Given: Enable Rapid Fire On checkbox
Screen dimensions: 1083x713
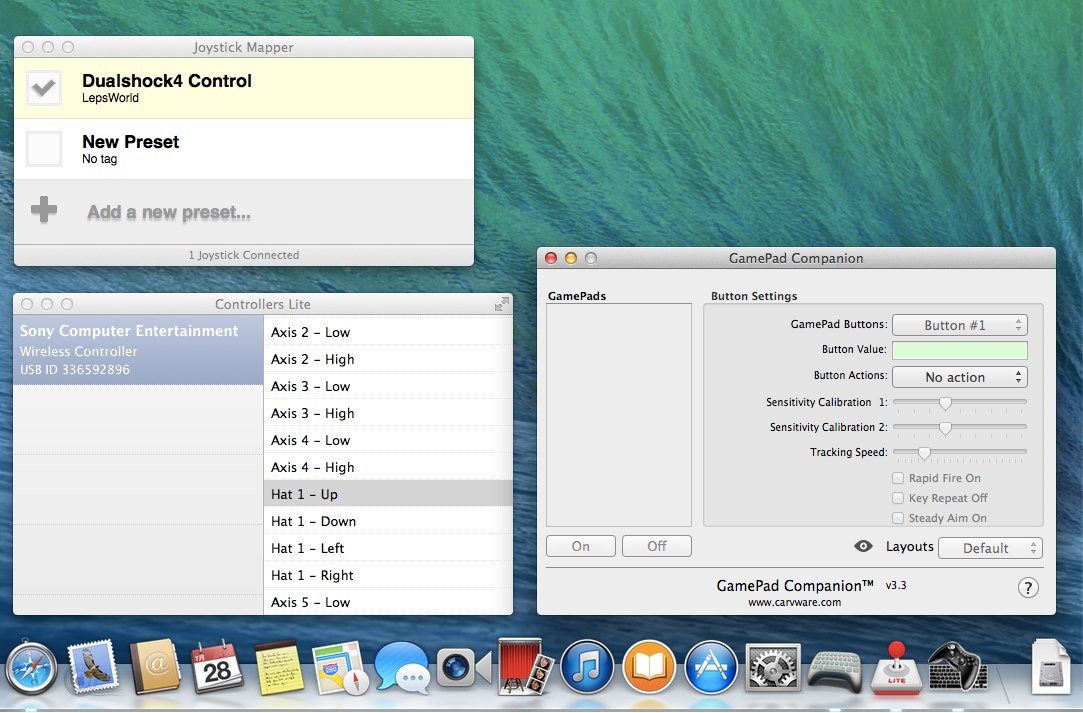Looking at the screenshot, I should tap(898, 478).
